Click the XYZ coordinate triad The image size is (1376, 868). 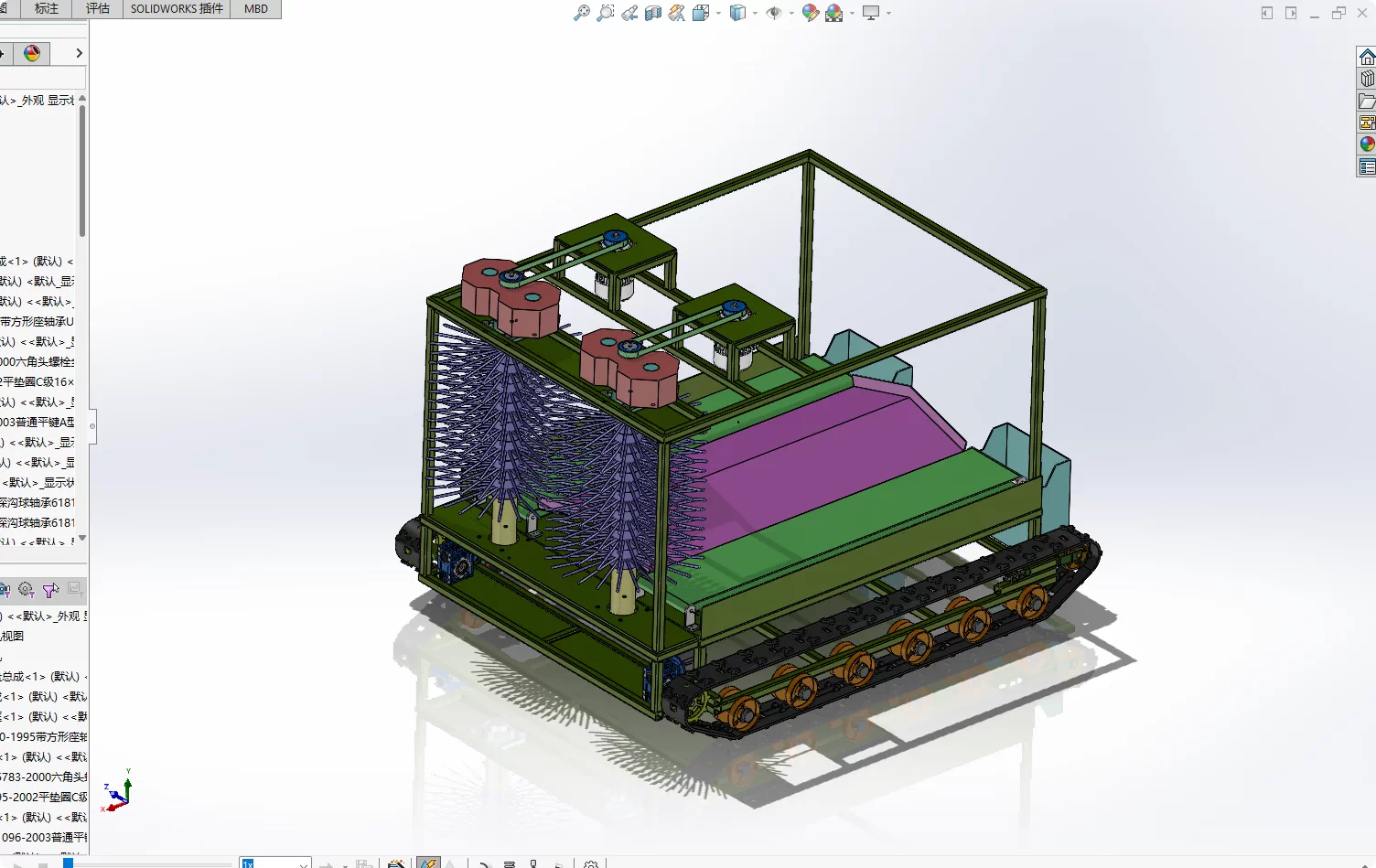tap(119, 792)
